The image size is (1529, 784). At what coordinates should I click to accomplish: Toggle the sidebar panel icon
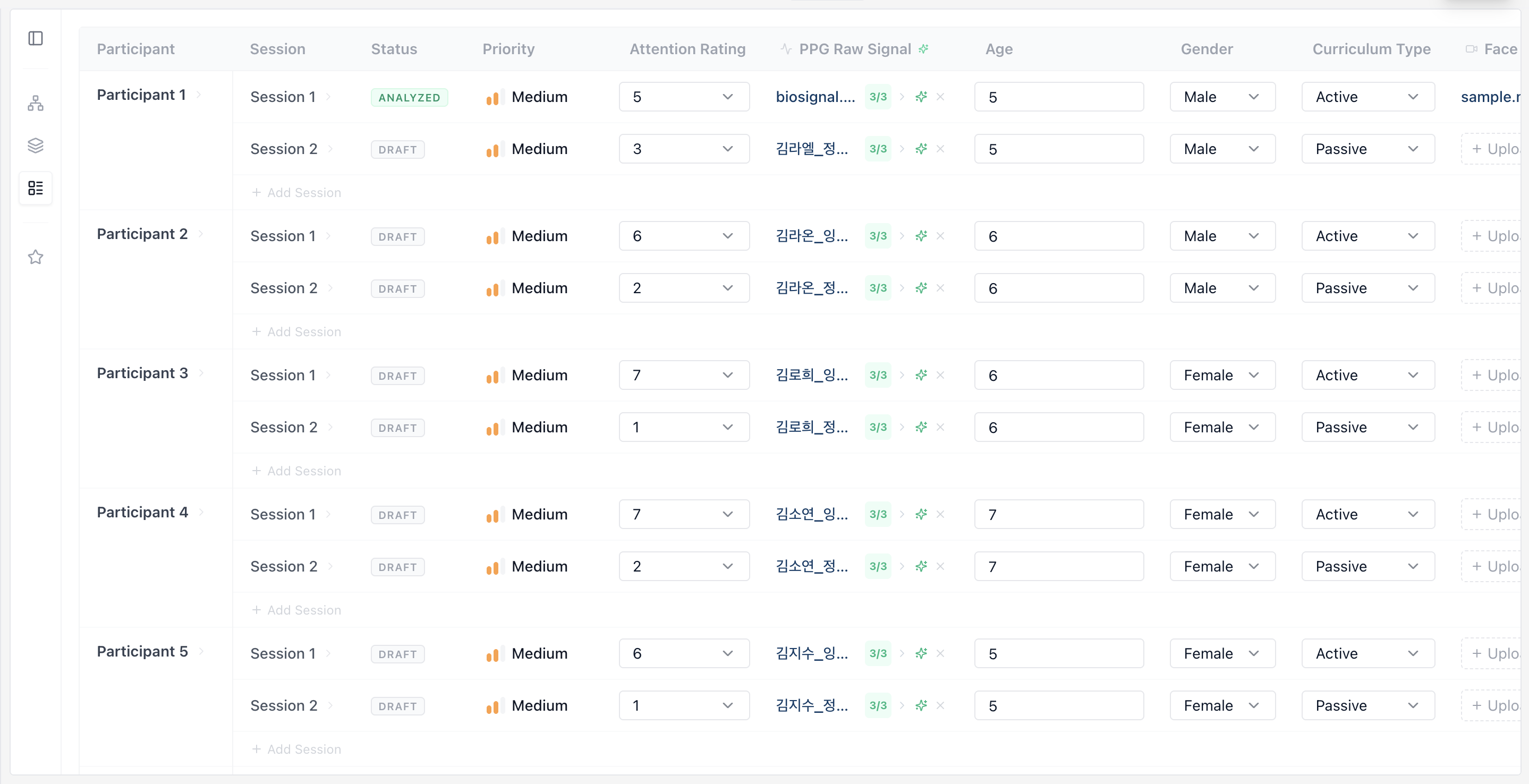point(36,39)
